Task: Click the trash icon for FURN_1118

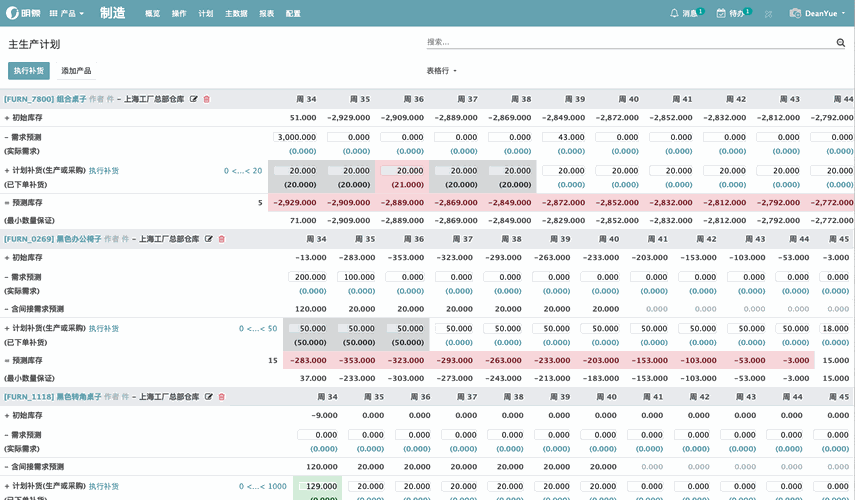Action: pos(222,397)
